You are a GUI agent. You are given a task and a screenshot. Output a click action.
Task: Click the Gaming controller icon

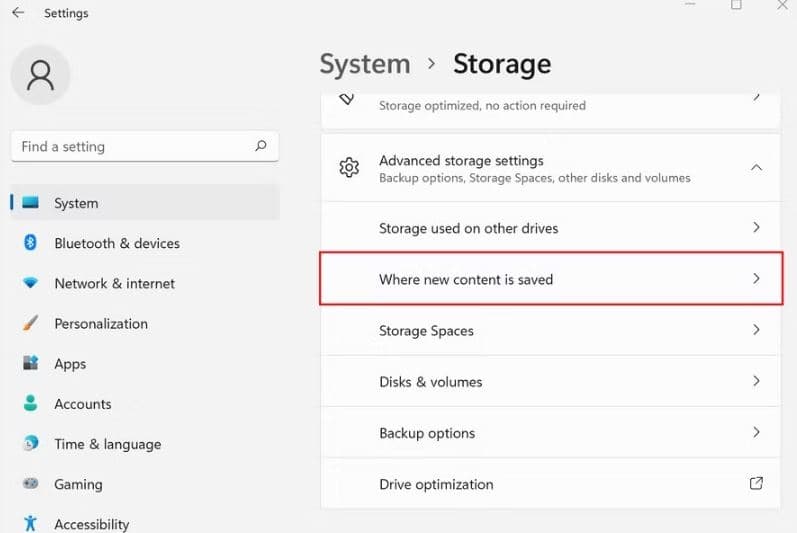(31, 484)
